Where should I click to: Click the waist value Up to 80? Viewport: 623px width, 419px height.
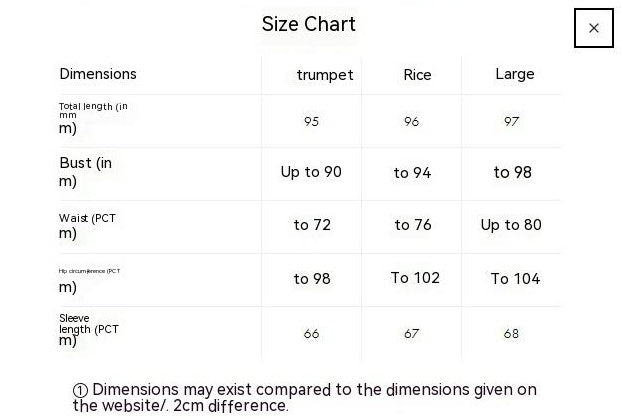[511, 225]
